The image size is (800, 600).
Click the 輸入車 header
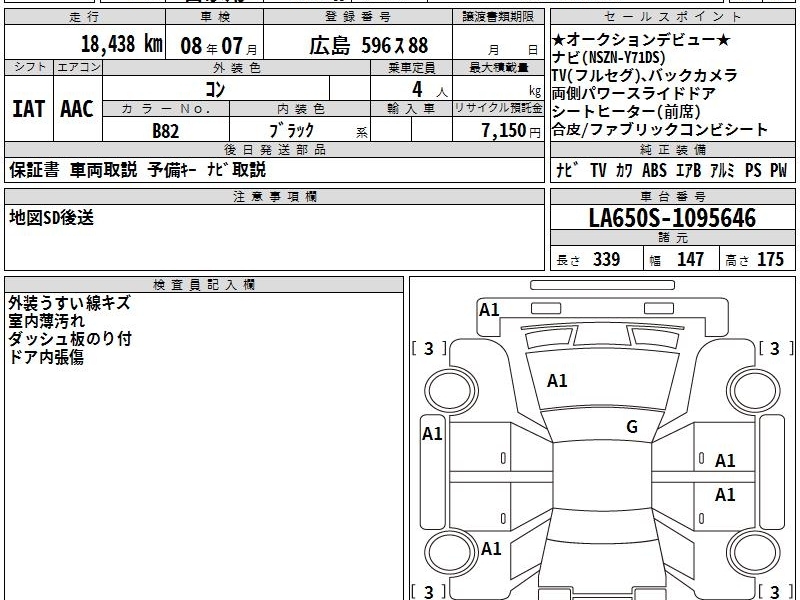[x=411, y=109]
